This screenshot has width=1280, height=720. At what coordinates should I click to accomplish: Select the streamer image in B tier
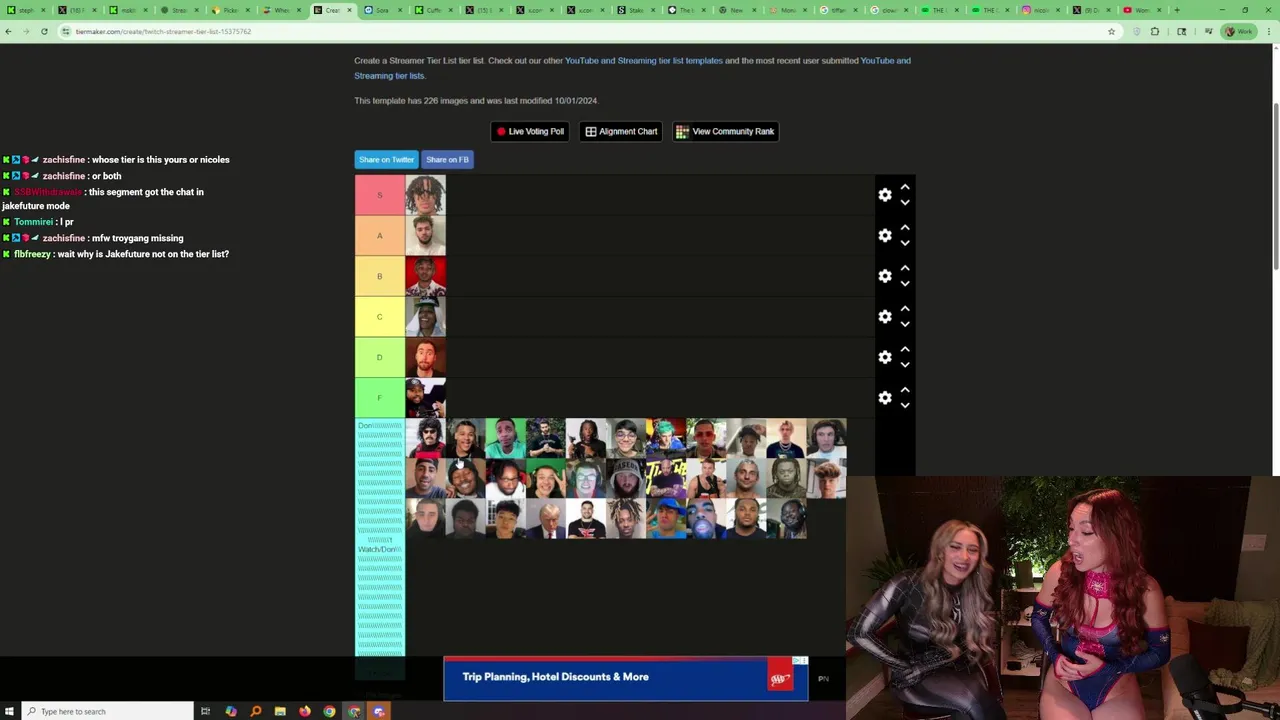(425, 276)
